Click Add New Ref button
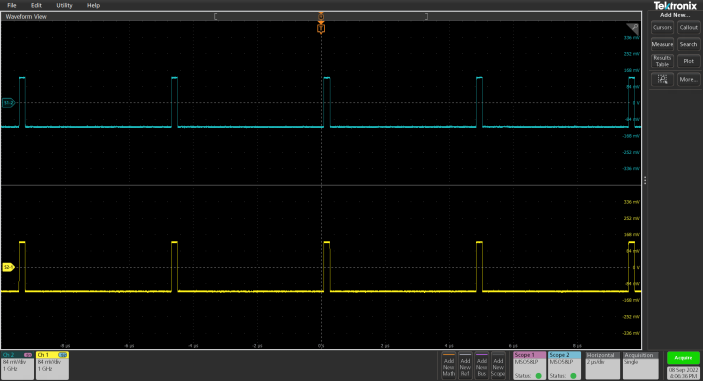Viewport: 703px width, 381px height. pos(465,366)
